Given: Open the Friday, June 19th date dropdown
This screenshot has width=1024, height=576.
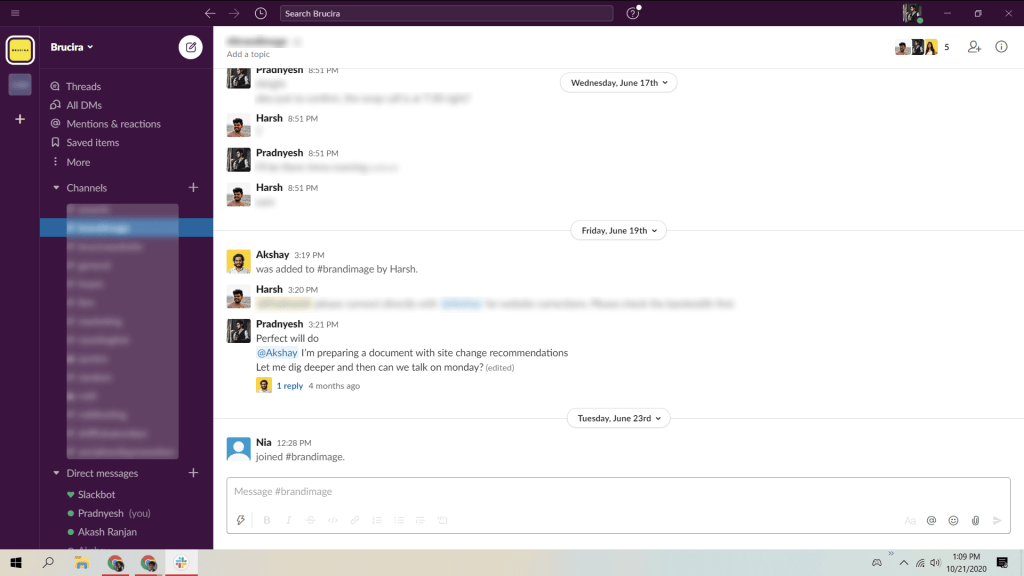Looking at the screenshot, I should pos(618,231).
